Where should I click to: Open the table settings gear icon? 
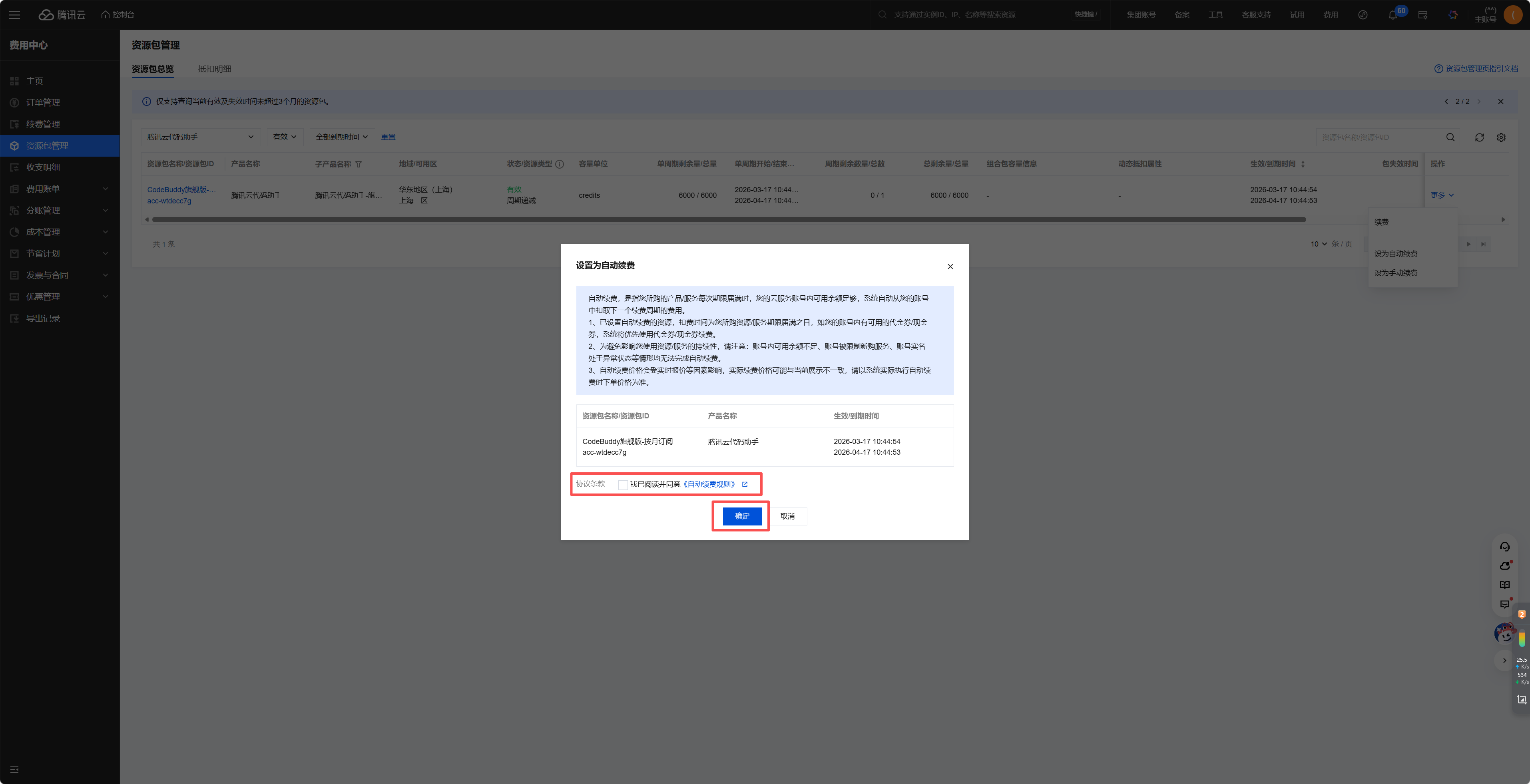coord(1501,137)
